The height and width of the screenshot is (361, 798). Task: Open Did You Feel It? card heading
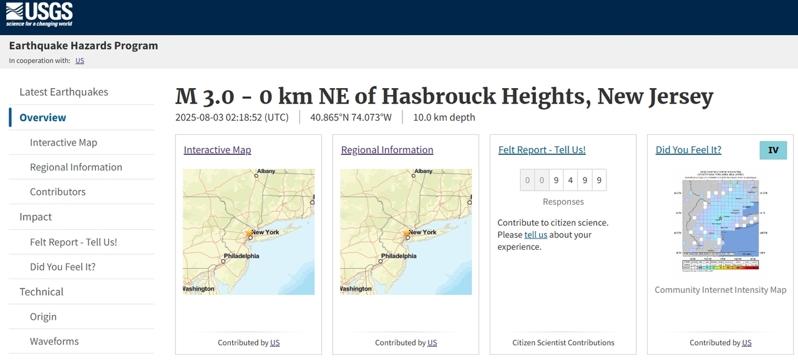pos(688,150)
